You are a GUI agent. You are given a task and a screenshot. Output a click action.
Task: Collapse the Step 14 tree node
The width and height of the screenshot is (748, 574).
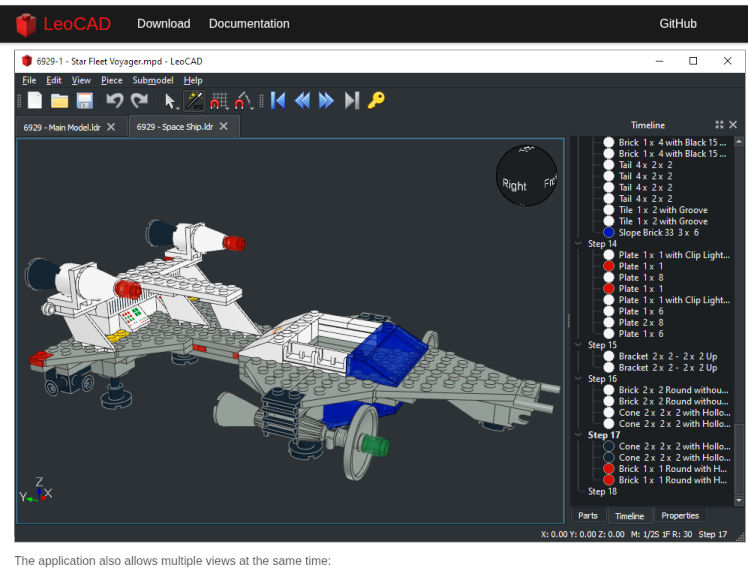pos(578,244)
